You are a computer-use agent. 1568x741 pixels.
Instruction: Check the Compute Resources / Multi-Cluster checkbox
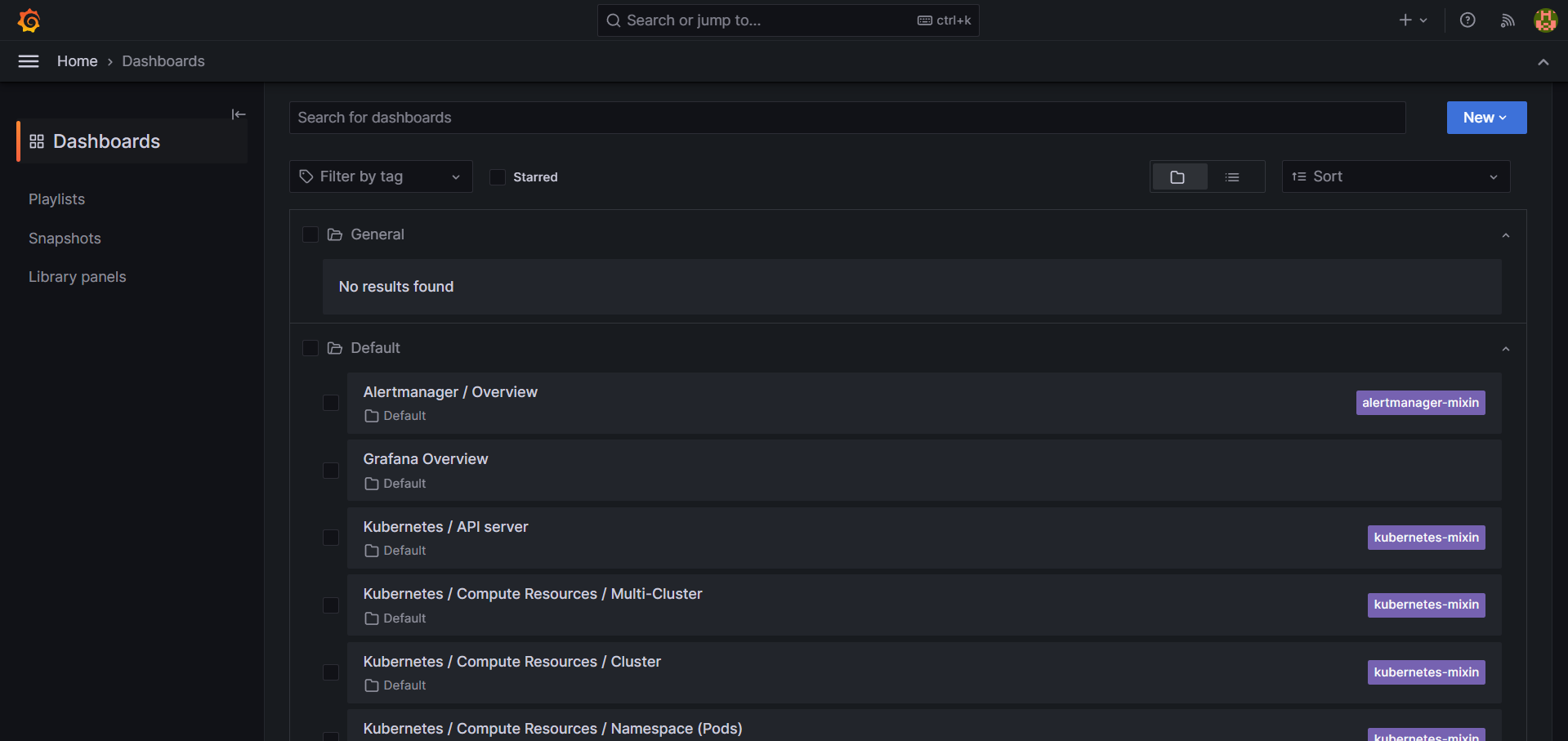(x=331, y=605)
